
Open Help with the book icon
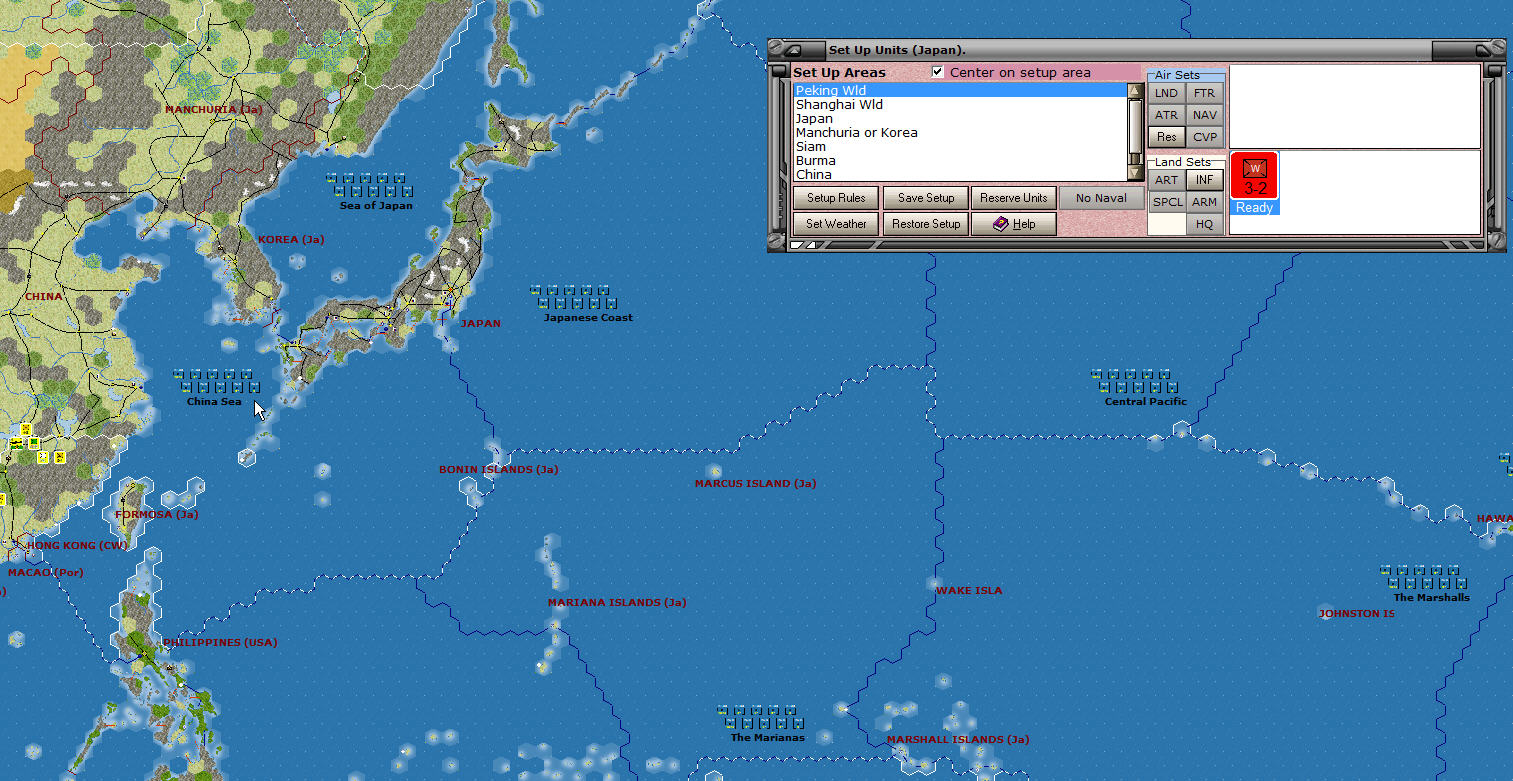pyautogui.click(x=1013, y=224)
